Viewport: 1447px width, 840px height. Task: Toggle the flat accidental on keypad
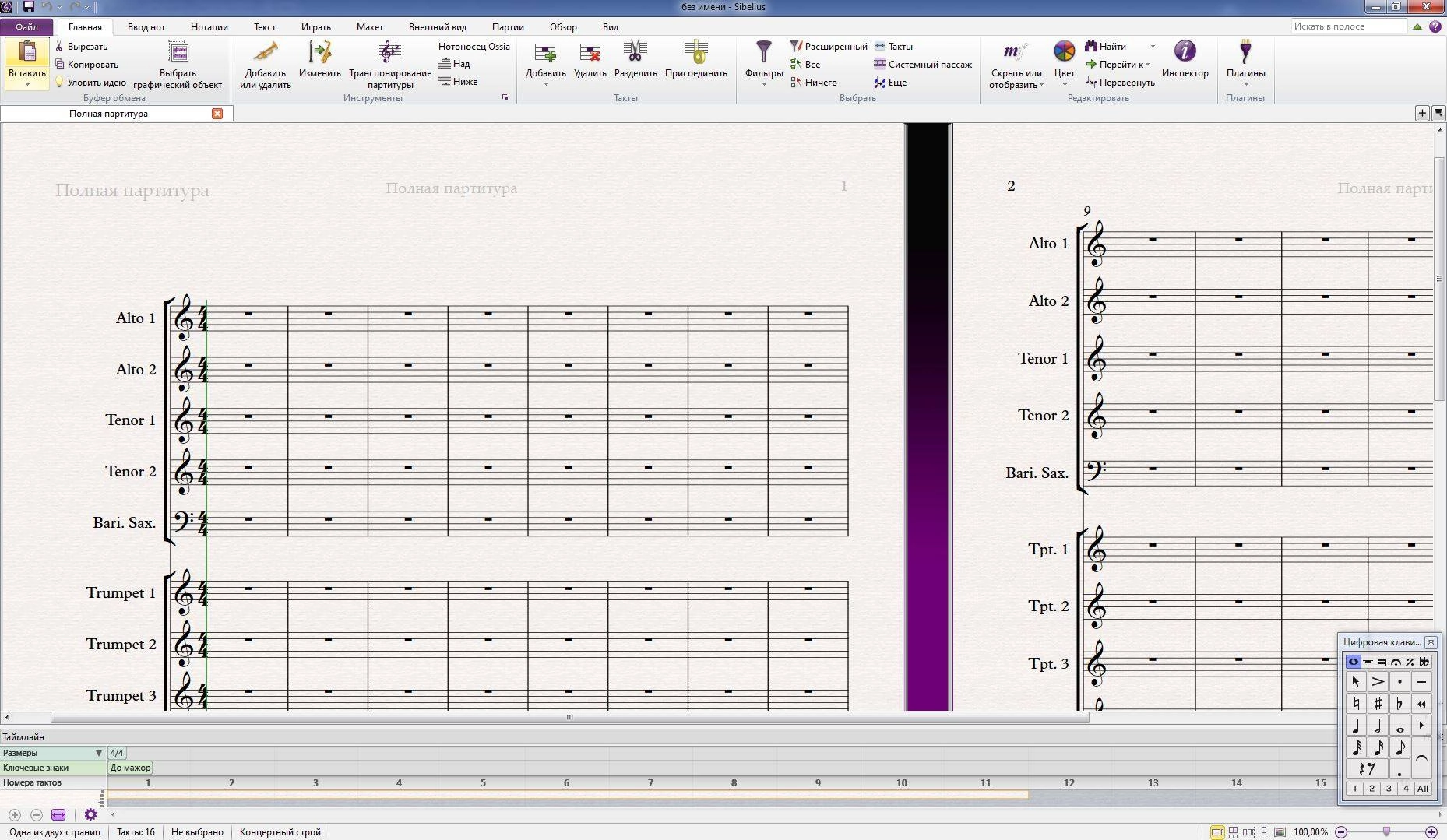[1399, 704]
